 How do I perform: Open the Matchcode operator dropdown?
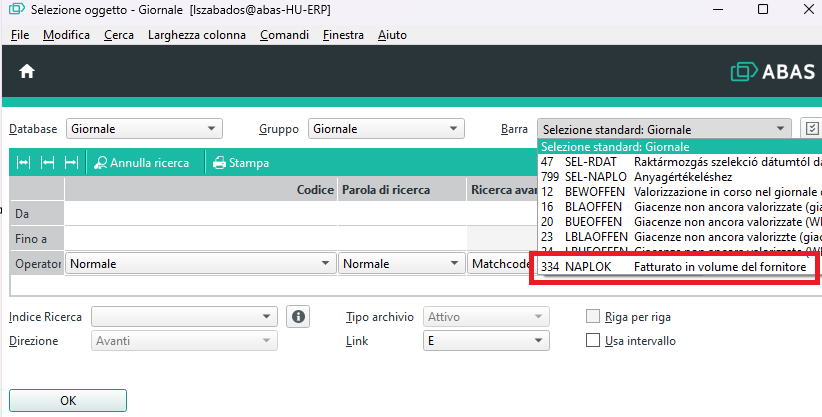[502, 263]
